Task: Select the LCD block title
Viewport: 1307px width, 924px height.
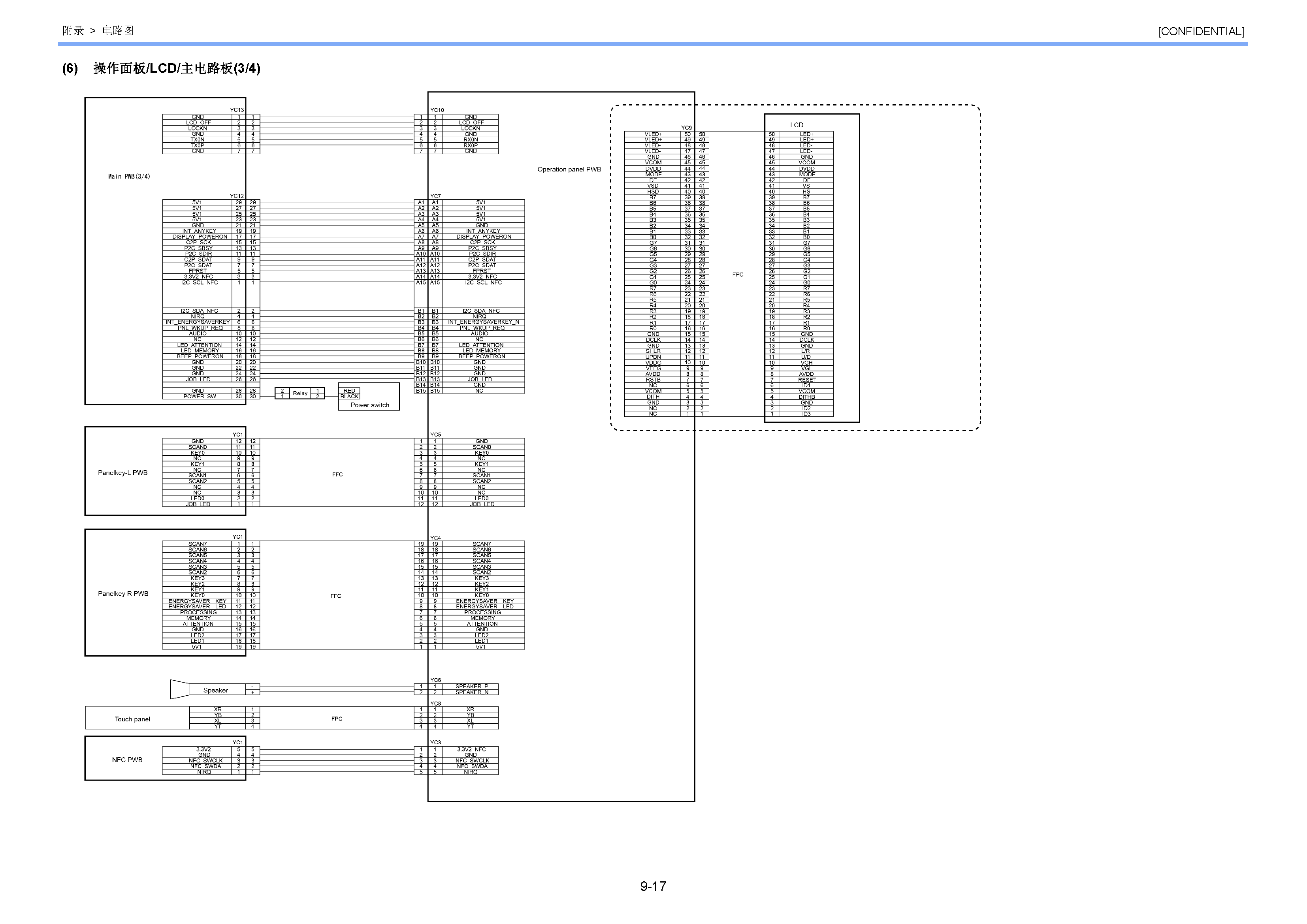Action: pos(797,125)
